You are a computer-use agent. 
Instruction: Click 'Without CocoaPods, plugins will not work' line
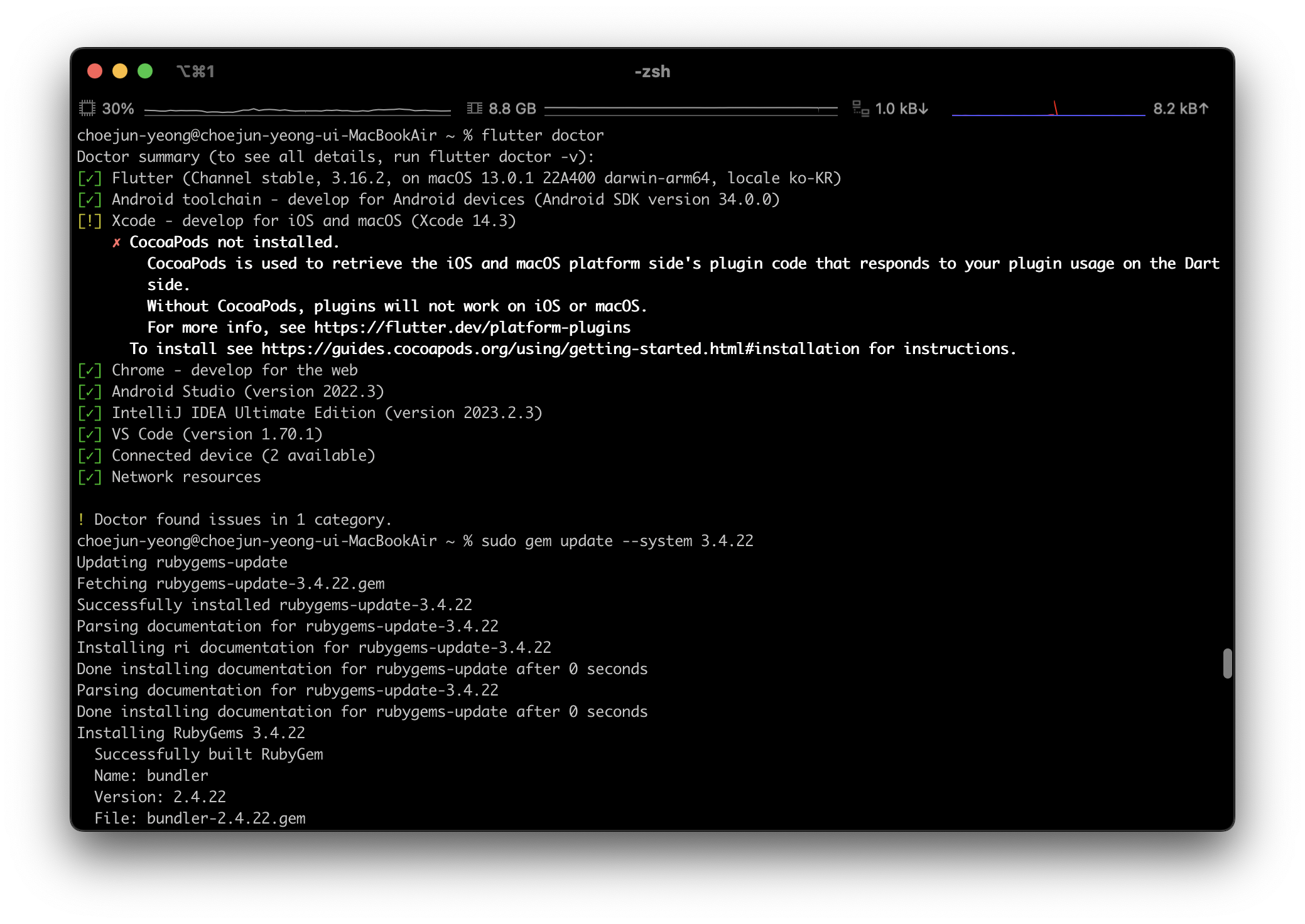tap(397, 306)
